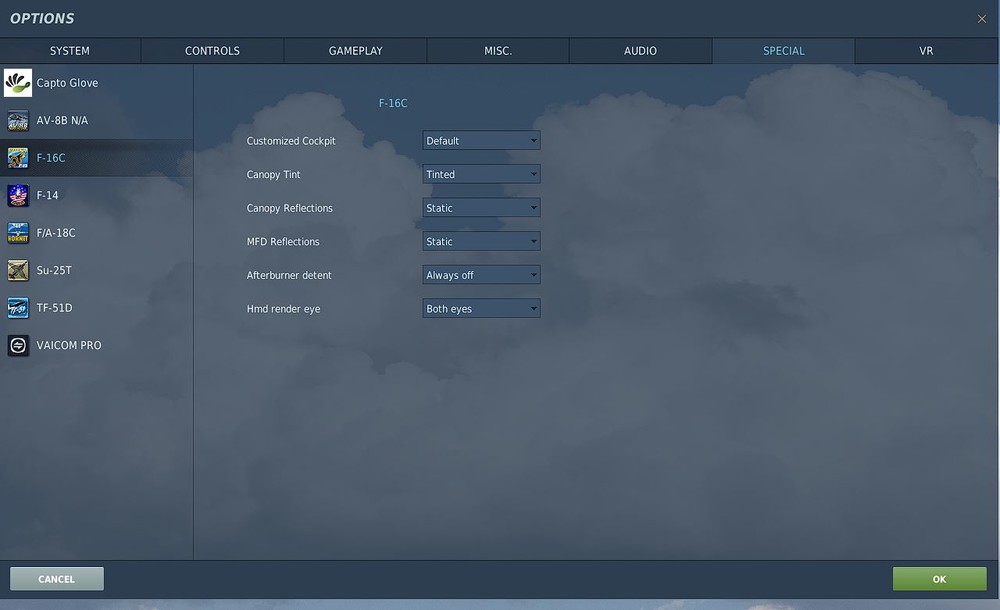Select the F/A-18C list label

55,233
